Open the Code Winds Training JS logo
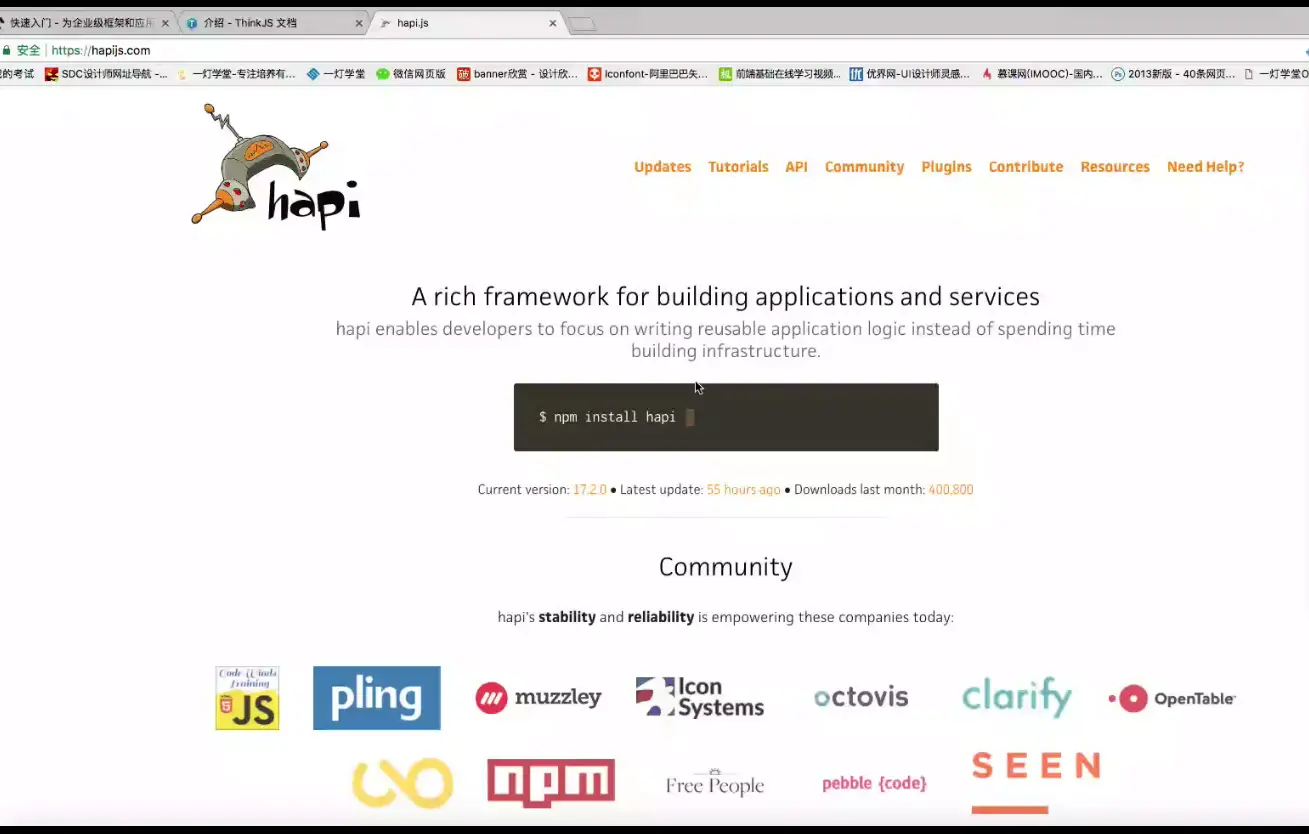Viewport: 1309px width, 834px height. point(247,698)
